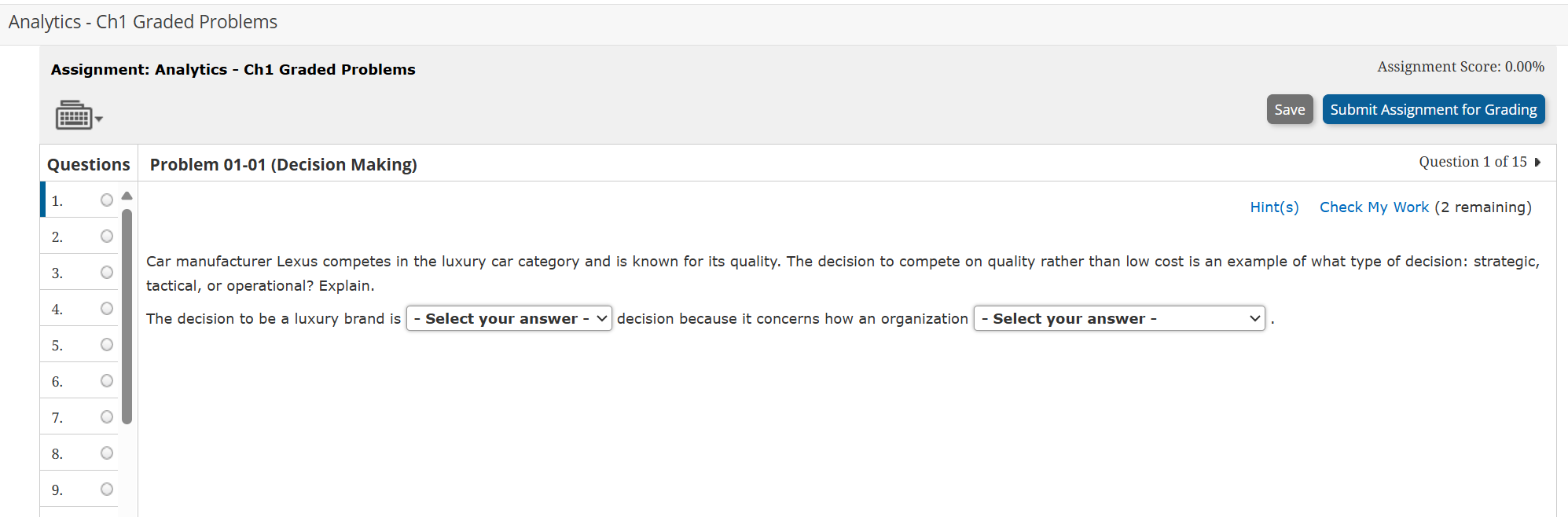The width and height of the screenshot is (1568, 517).
Task: Click question 7 status circle
Action: tap(107, 417)
